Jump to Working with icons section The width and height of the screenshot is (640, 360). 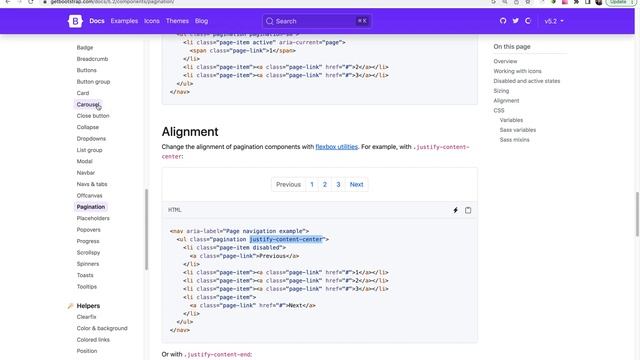click(518, 71)
